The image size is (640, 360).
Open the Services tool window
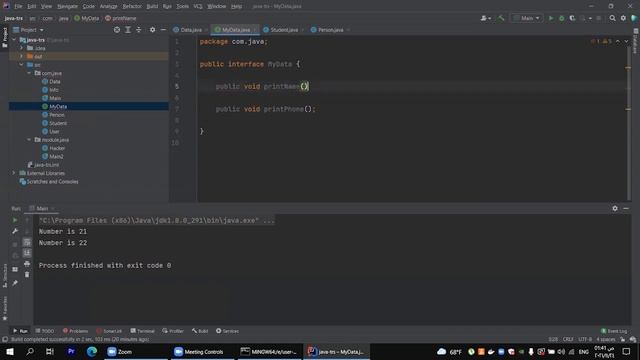point(227,331)
